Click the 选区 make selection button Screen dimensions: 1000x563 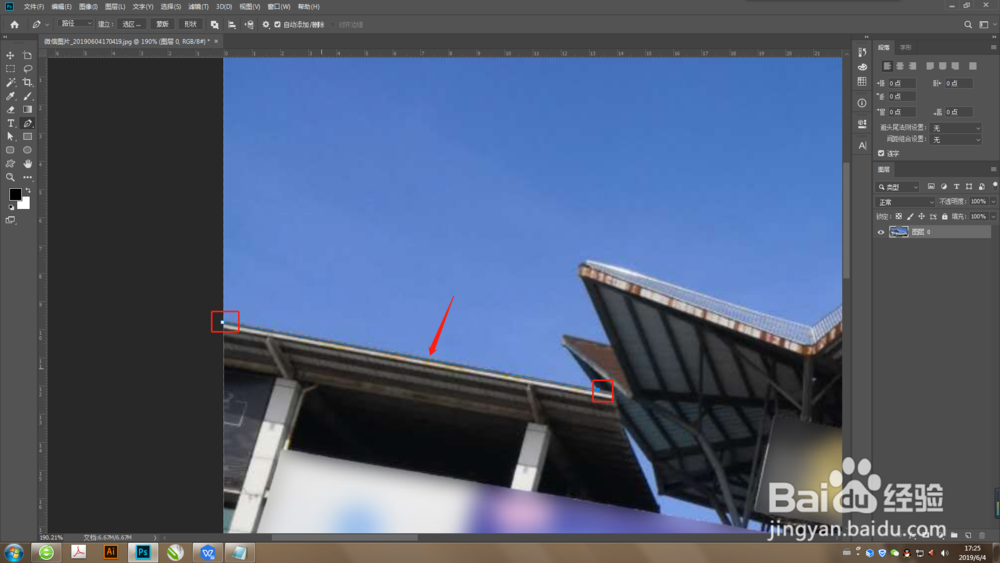(132, 24)
